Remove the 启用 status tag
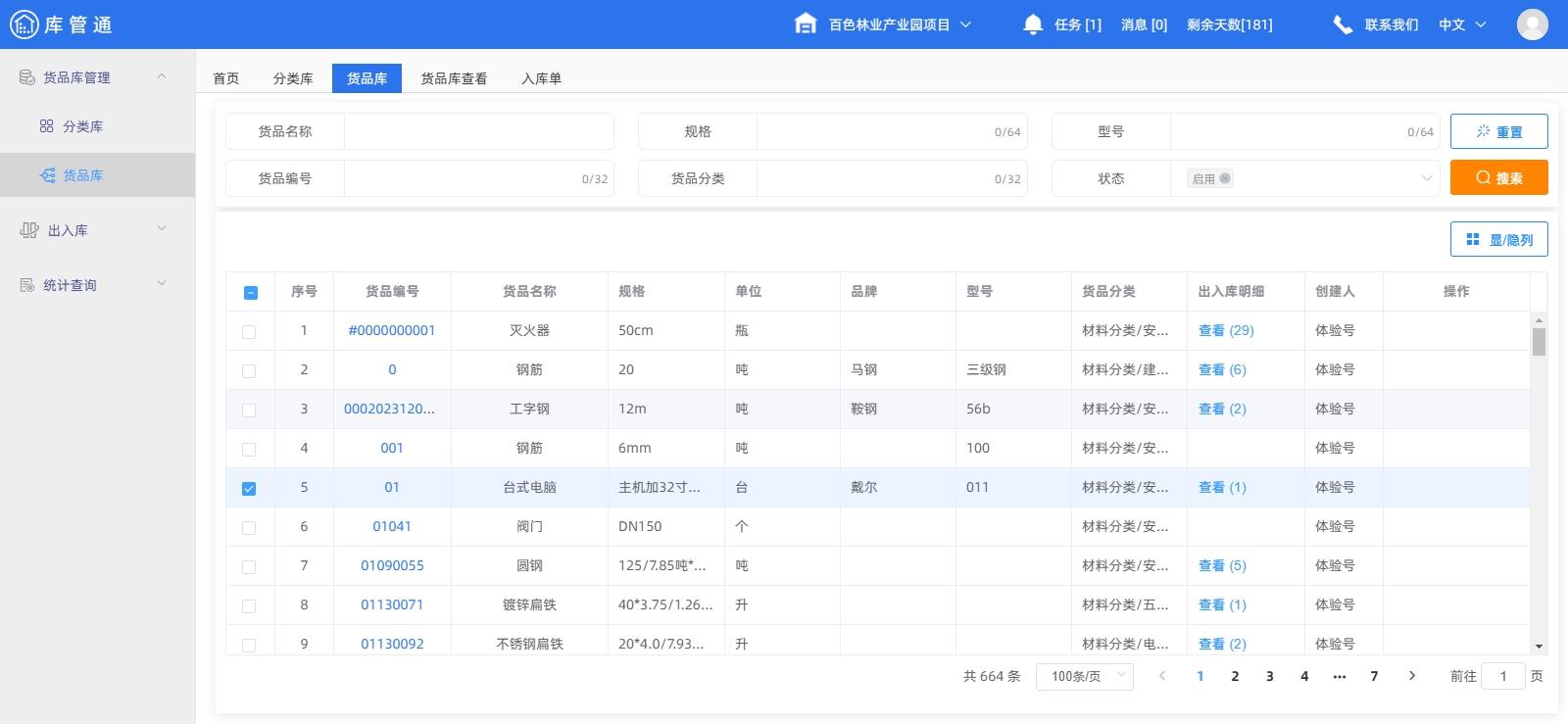The width and height of the screenshot is (1568, 724). click(x=1225, y=178)
